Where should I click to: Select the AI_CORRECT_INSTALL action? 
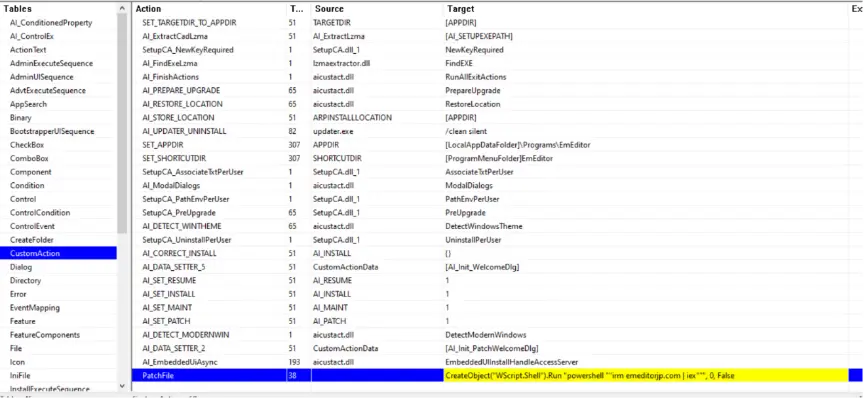tap(179, 254)
